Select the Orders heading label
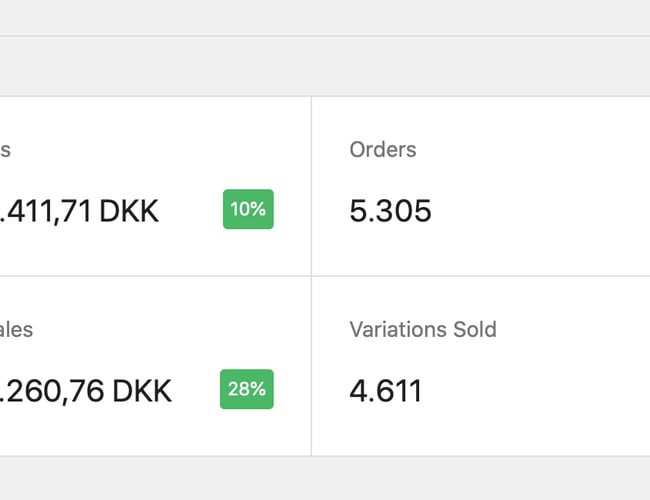650x500 pixels. 383,150
